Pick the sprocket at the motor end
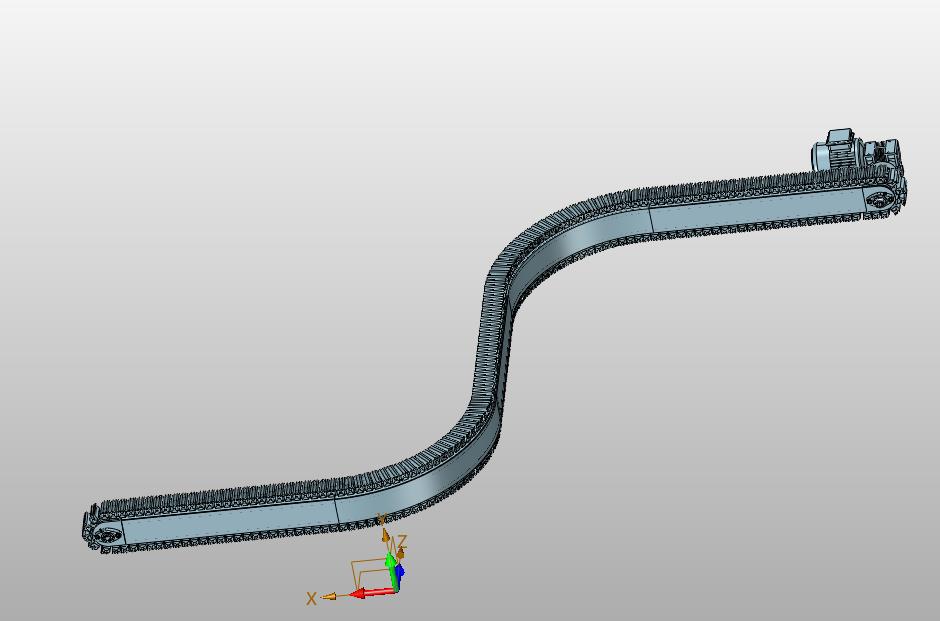 pos(879,200)
